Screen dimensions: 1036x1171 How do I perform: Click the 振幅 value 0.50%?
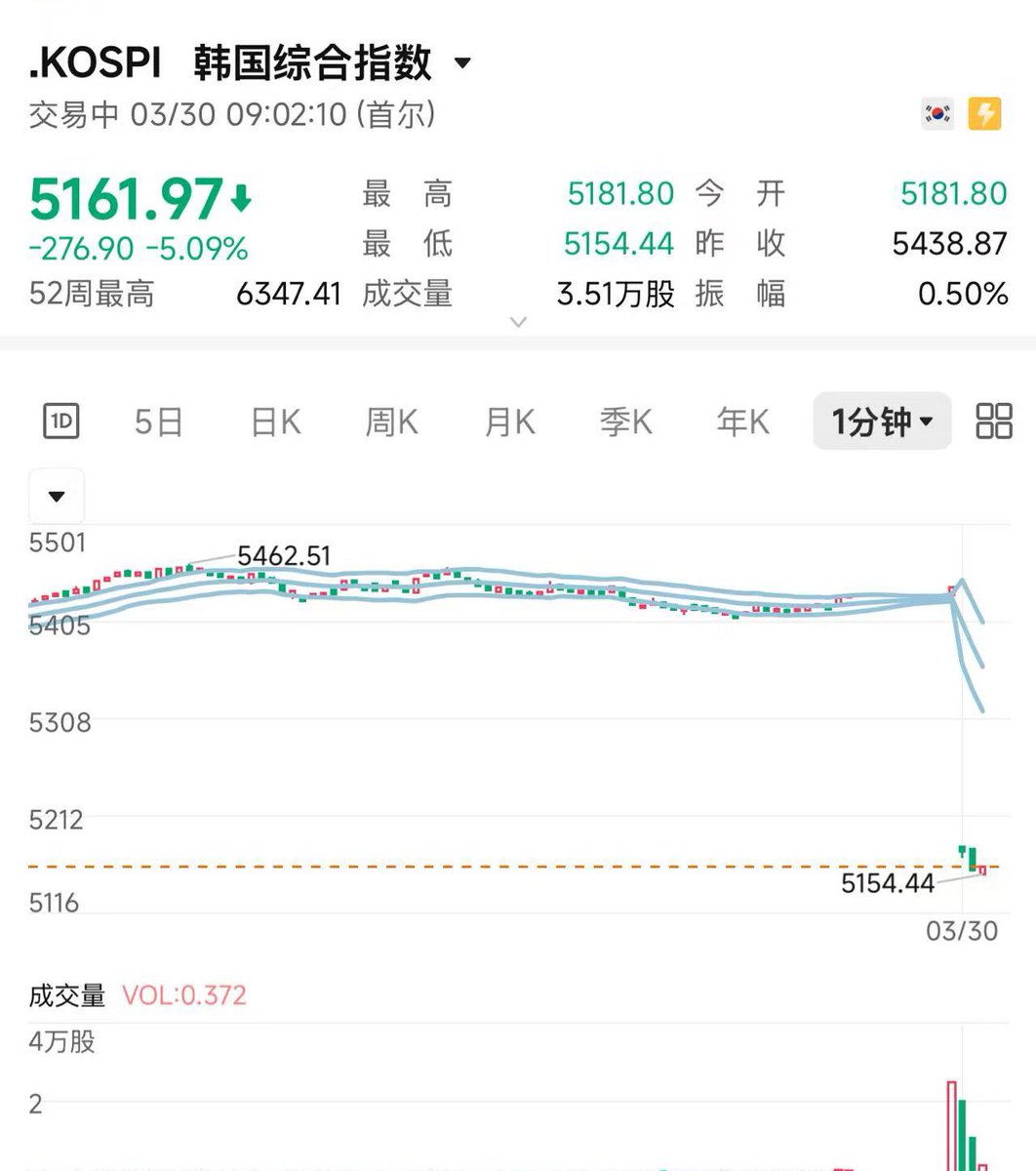tap(963, 293)
